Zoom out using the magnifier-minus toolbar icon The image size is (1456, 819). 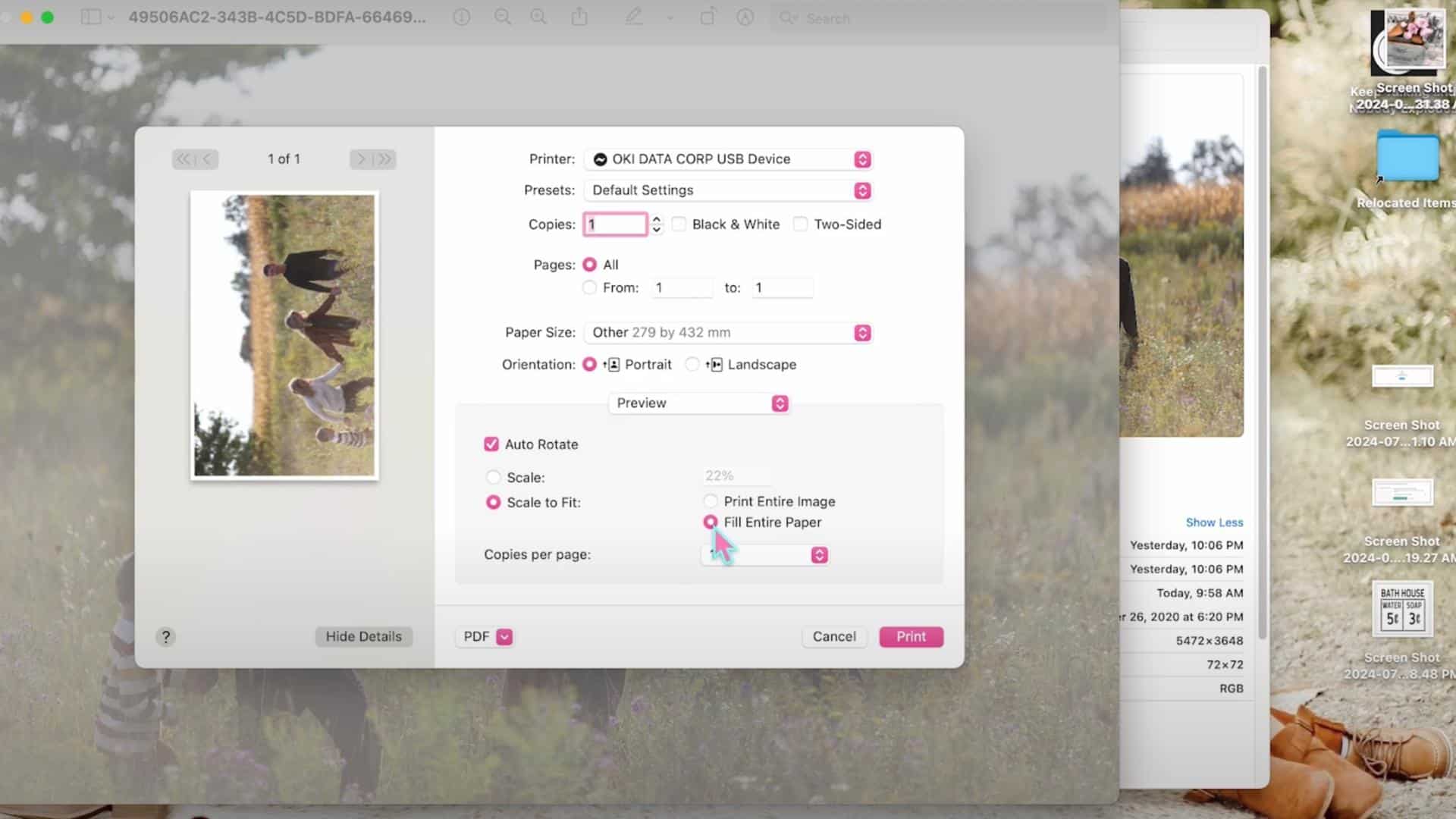(502, 17)
